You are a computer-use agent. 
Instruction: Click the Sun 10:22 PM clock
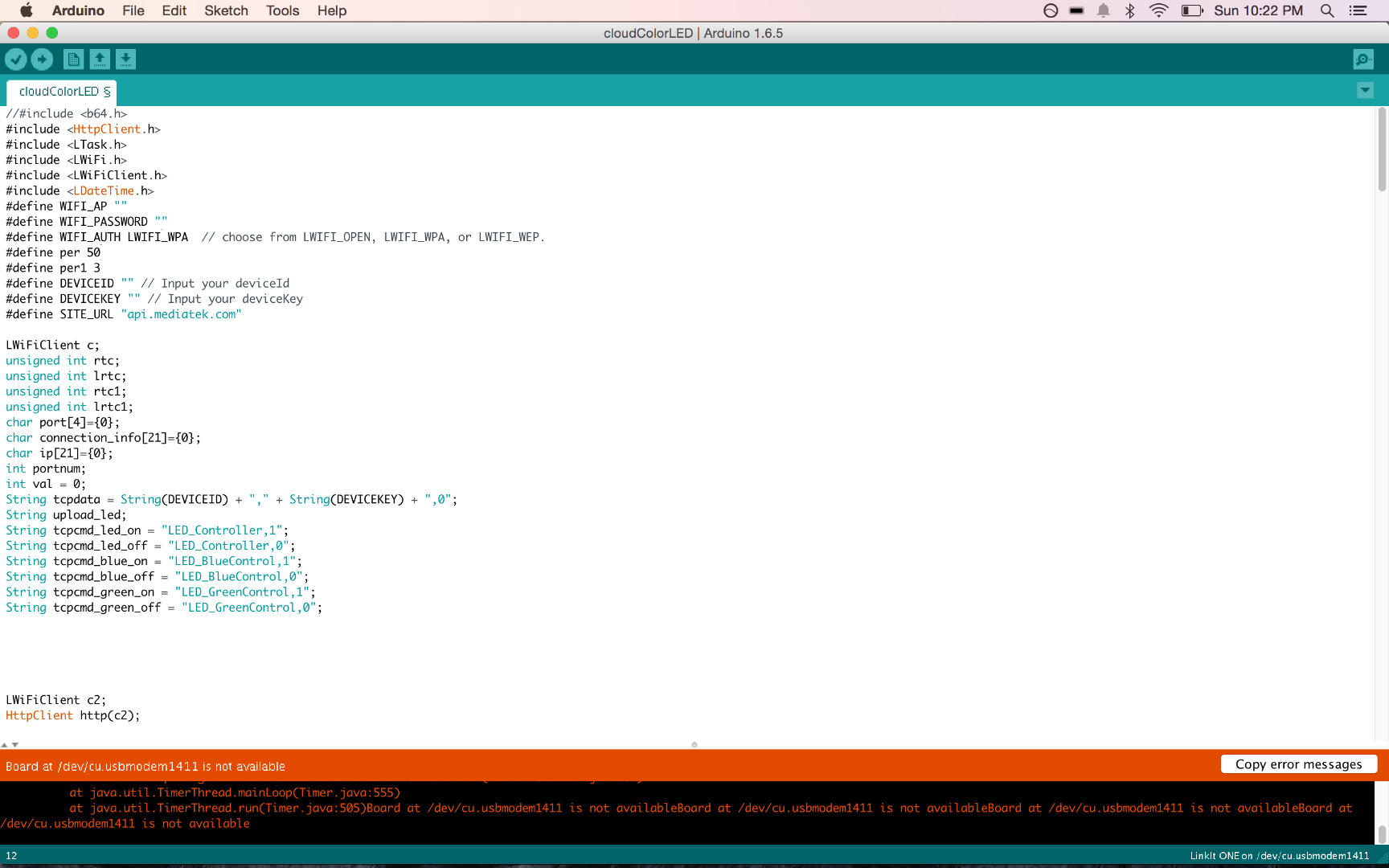coord(1258,10)
